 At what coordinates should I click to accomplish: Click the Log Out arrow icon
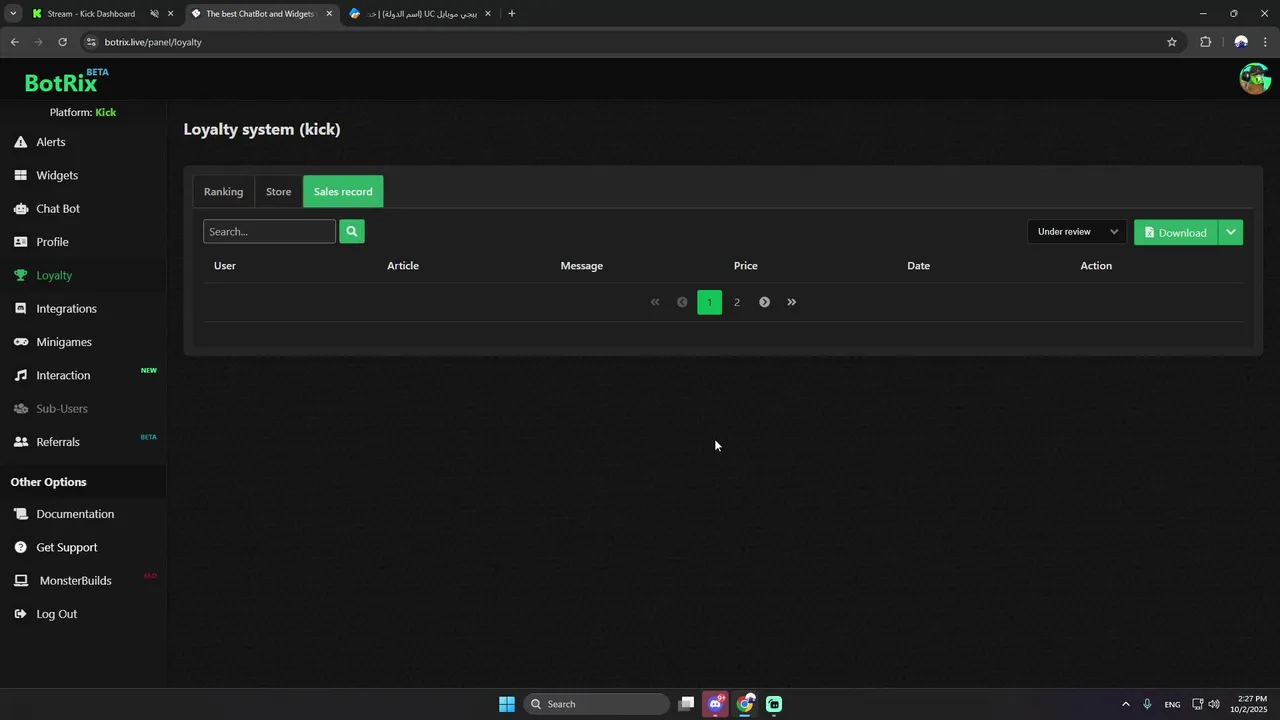point(21,614)
